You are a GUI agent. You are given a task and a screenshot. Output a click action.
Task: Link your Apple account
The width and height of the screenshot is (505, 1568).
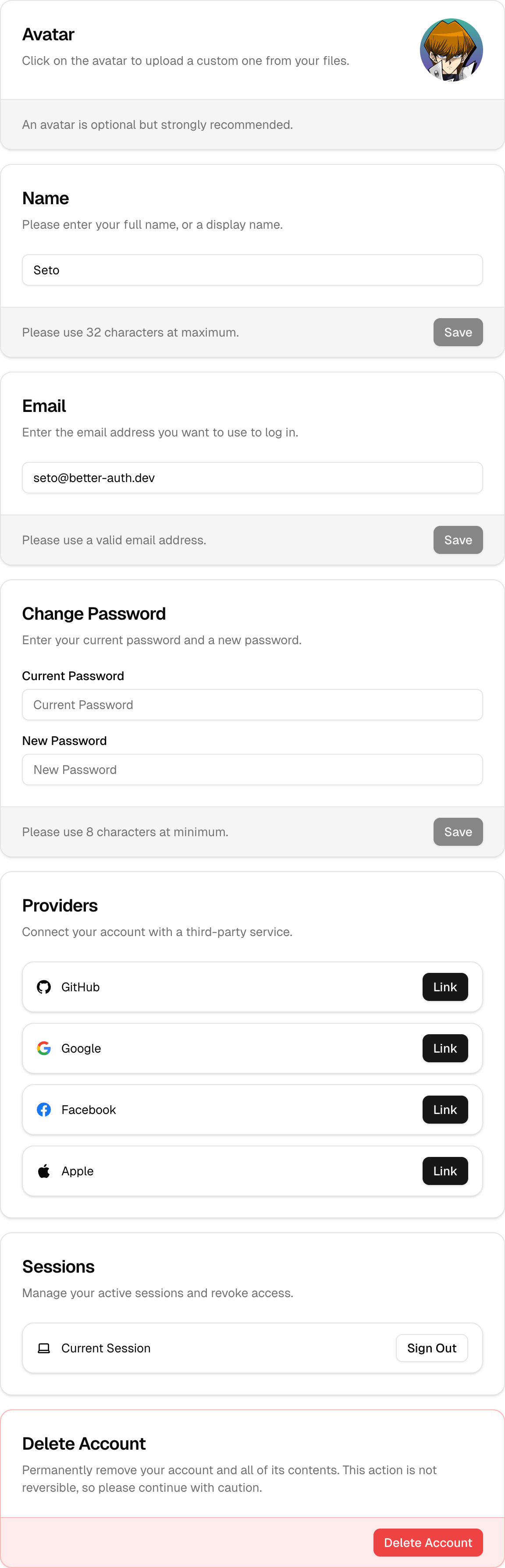tap(445, 1171)
